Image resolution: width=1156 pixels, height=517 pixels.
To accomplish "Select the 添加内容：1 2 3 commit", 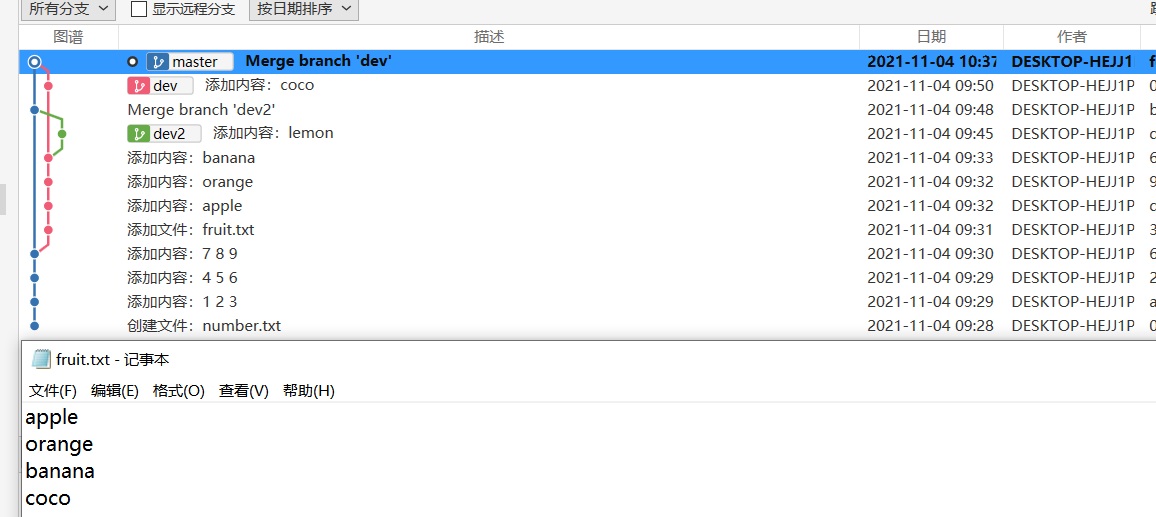I will (588, 302).
